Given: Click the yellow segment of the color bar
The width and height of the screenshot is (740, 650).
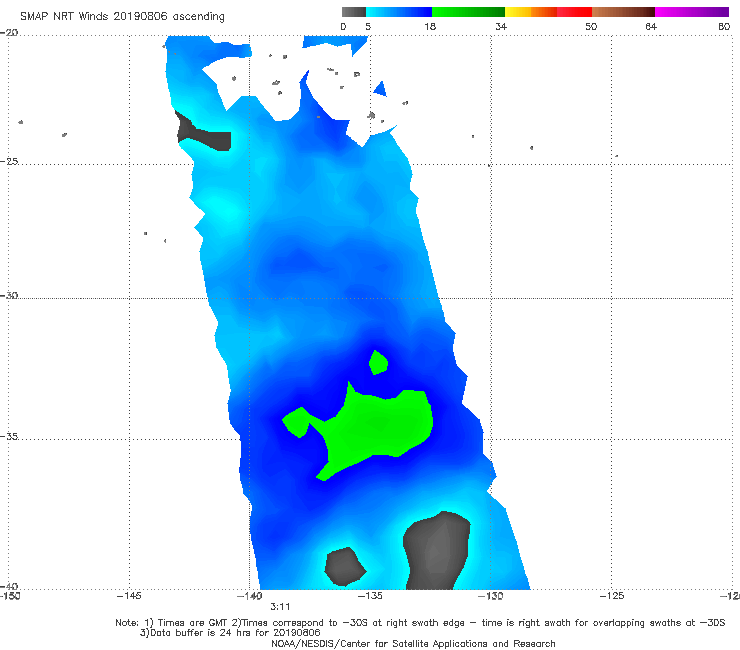Looking at the screenshot, I should [518, 12].
